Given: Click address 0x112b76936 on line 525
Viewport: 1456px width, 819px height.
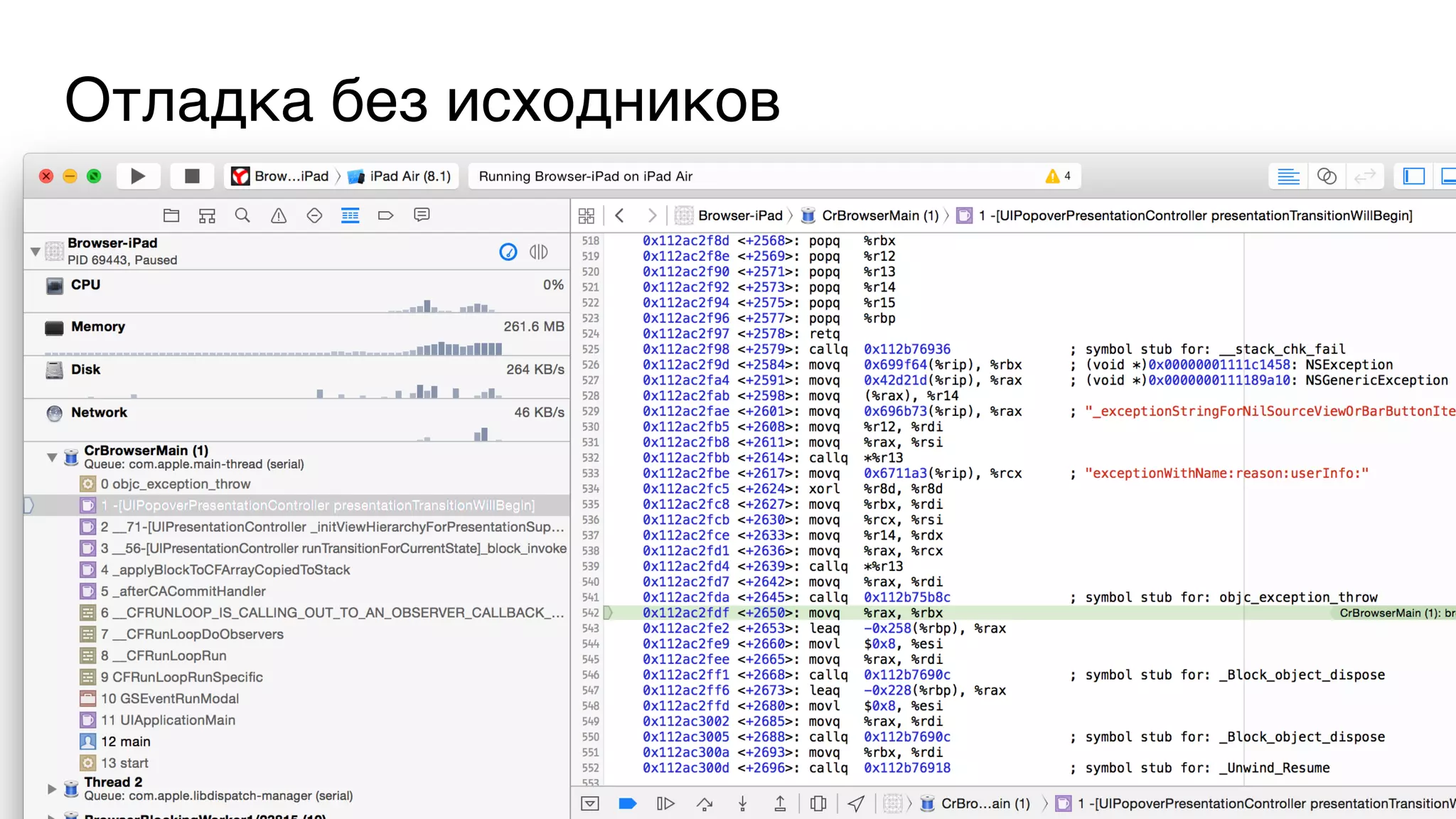Looking at the screenshot, I should pyautogui.click(x=907, y=349).
